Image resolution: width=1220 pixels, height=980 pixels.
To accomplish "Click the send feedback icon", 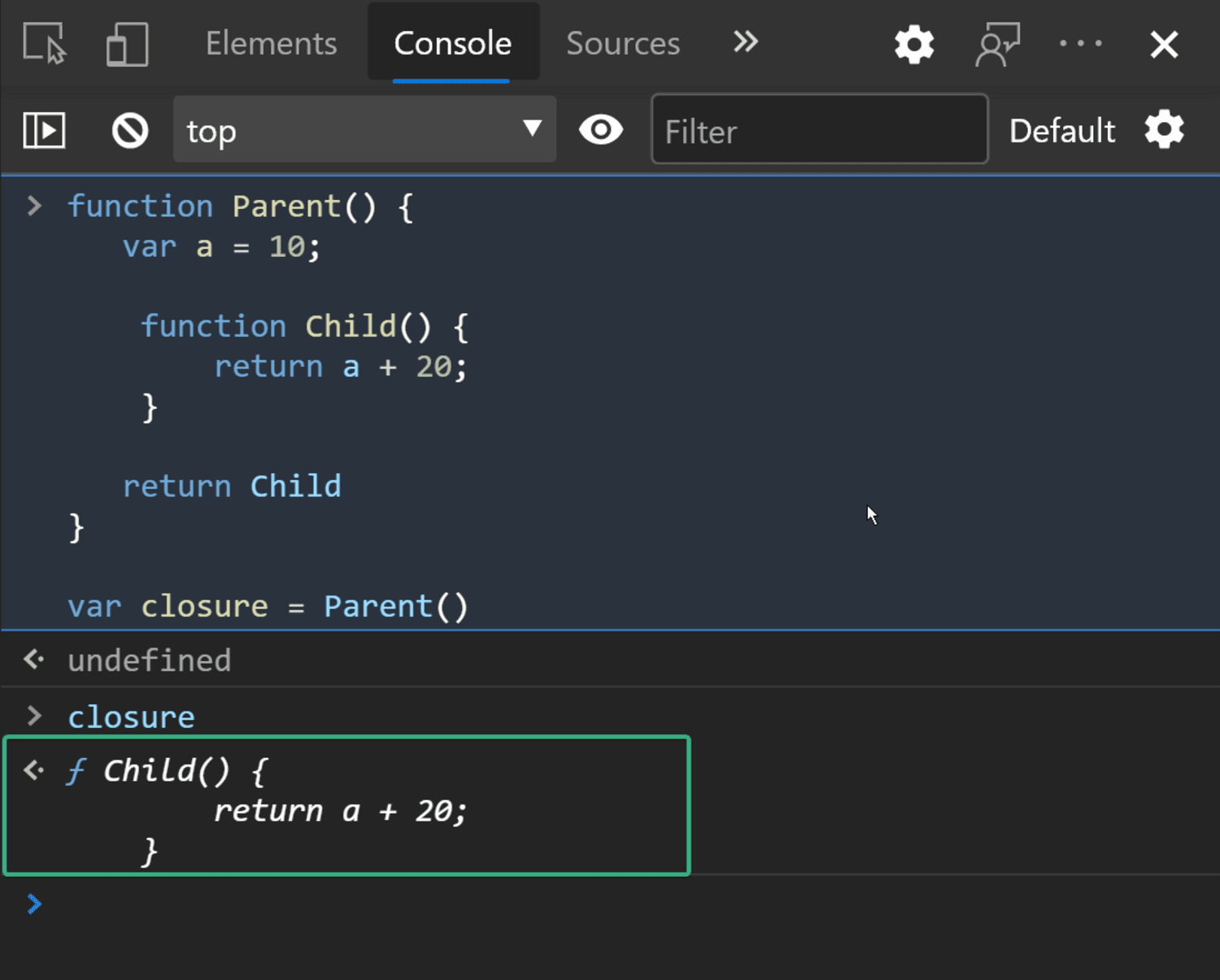I will click(997, 44).
